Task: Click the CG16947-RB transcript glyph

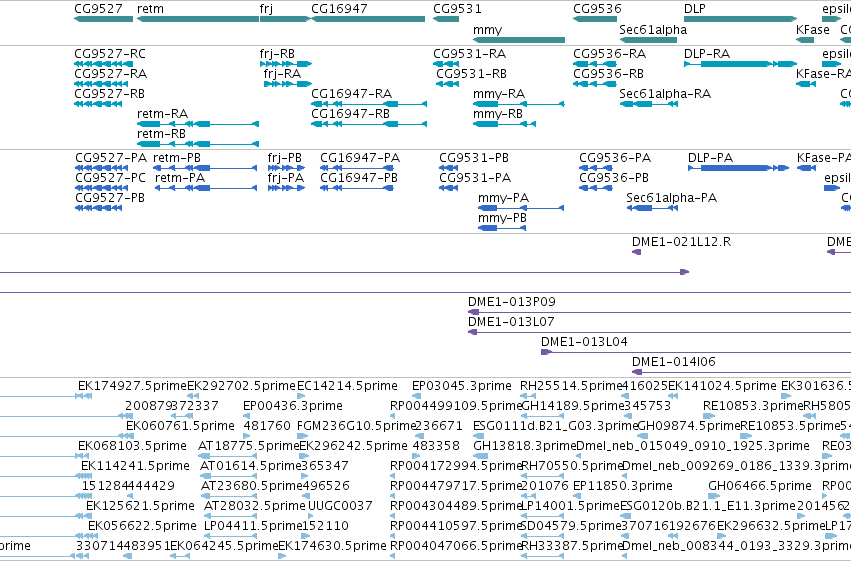Action: point(369,124)
